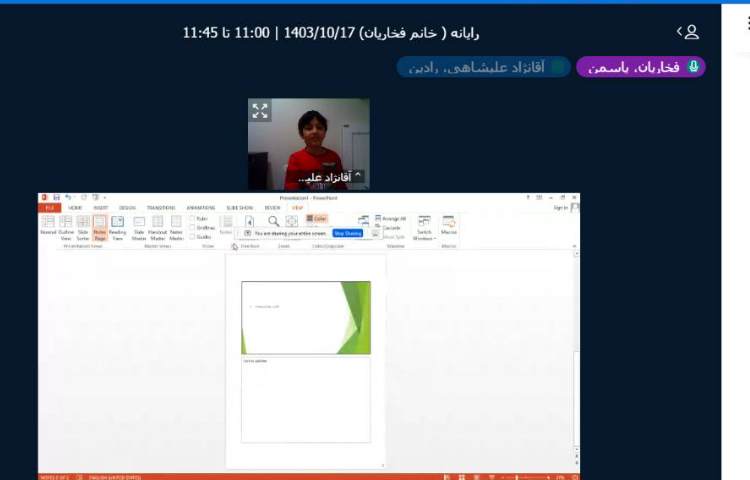The image size is (750, 480).
Task: Open the Macros button
Action: pos(449,225)
